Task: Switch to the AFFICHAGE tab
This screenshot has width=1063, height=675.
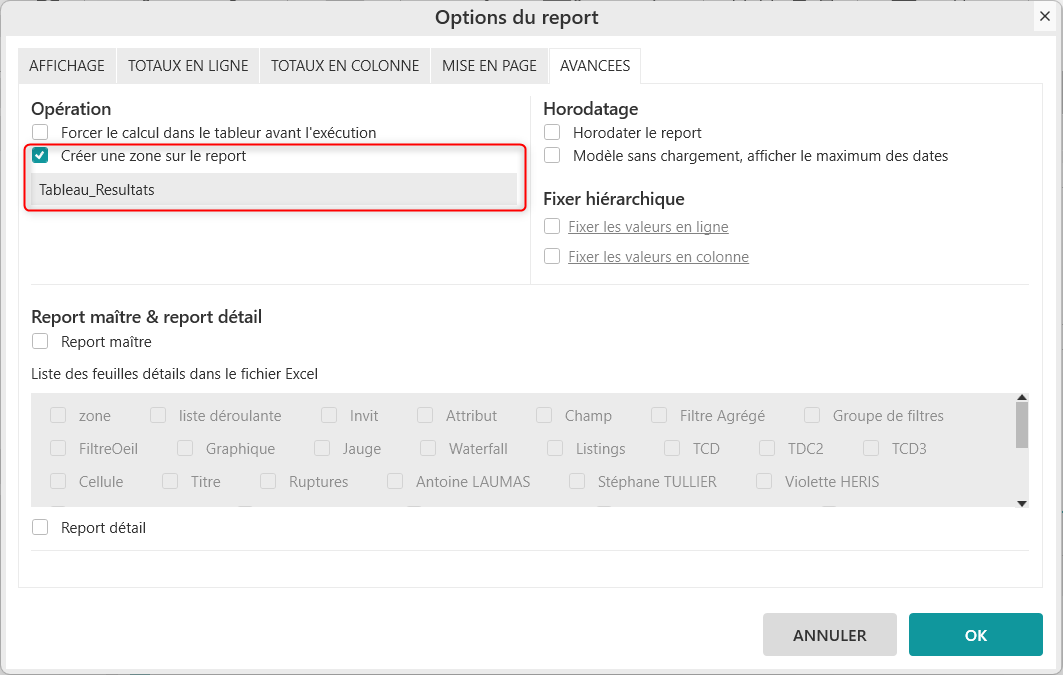Action: pyautogui.click(x=67, y=66)
